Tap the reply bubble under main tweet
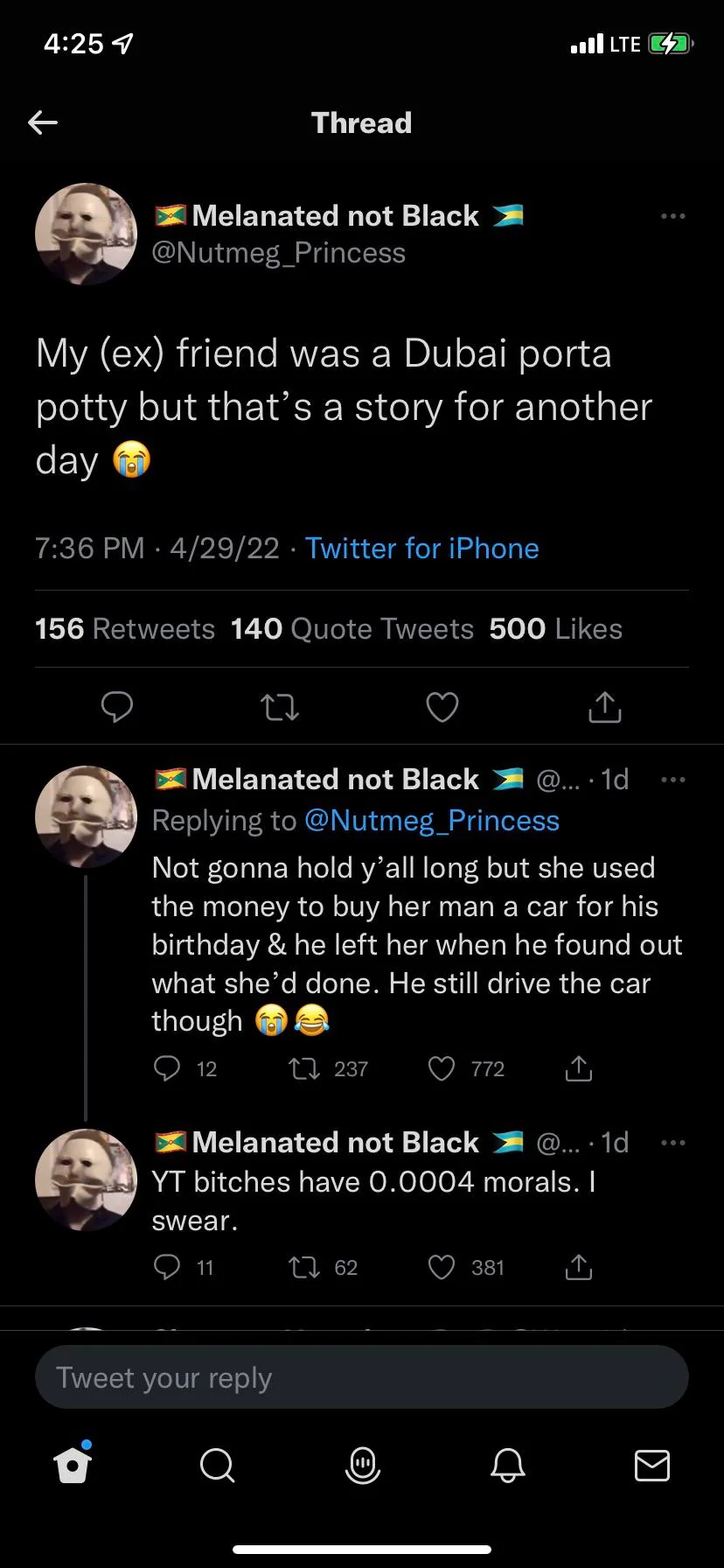This screenshot has height=1568, width=724. pyautogui.click(x=117, y=707)
